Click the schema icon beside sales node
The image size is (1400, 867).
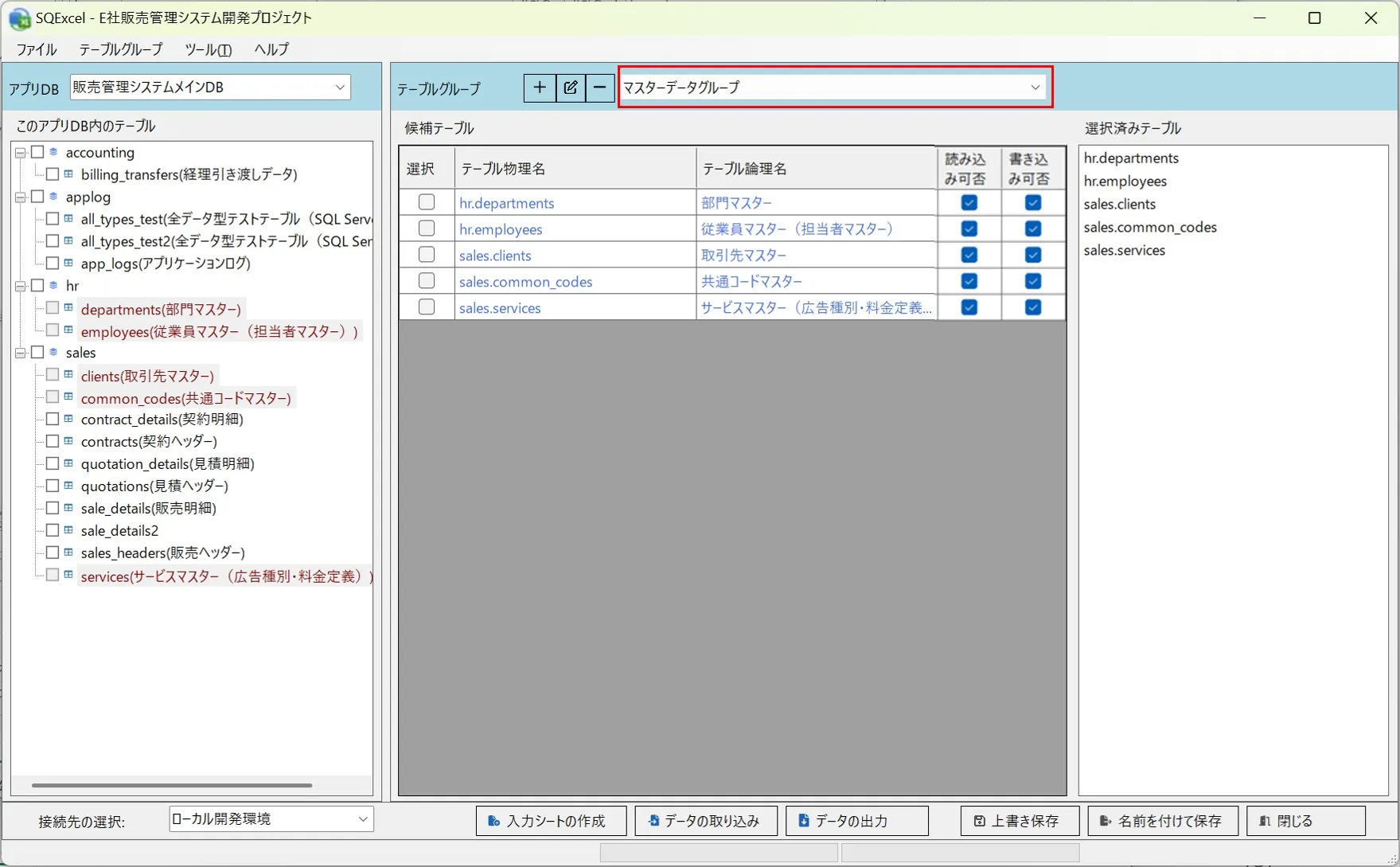tap(54, 352)
